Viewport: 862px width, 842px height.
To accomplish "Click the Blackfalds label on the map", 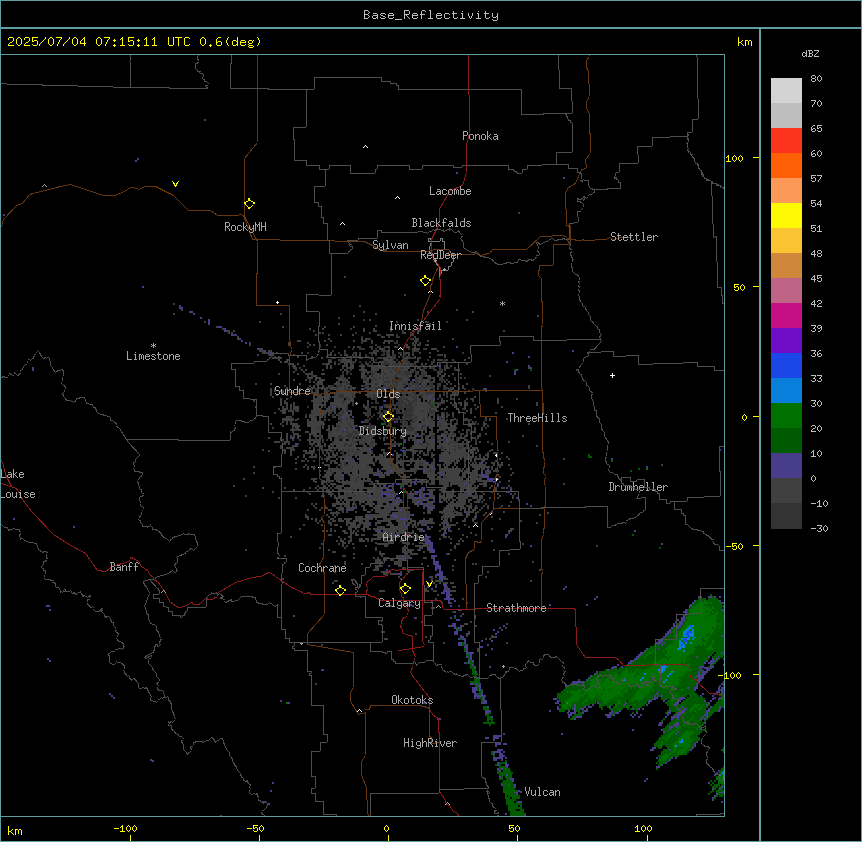I will [441, 223].
